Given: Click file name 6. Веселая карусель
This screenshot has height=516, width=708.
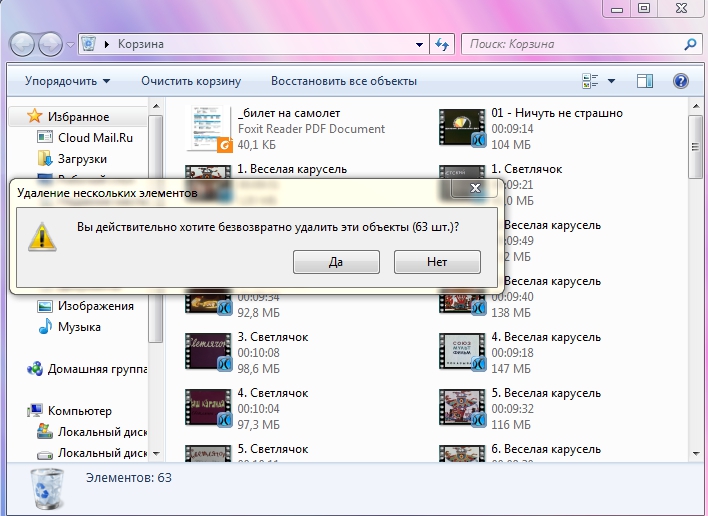Looking at the screenshot, I should (546, 449).
